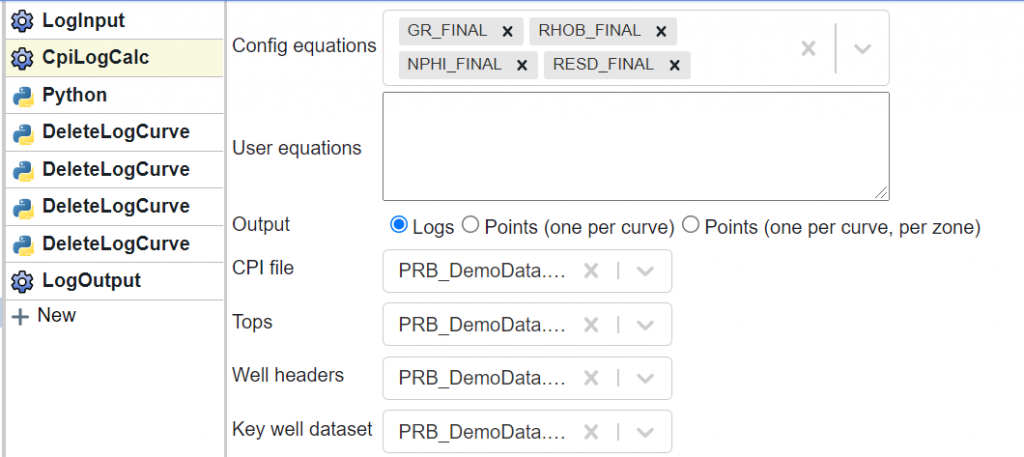Remove the RHOB_FINAL equation tag

click(x=660, y=31)
